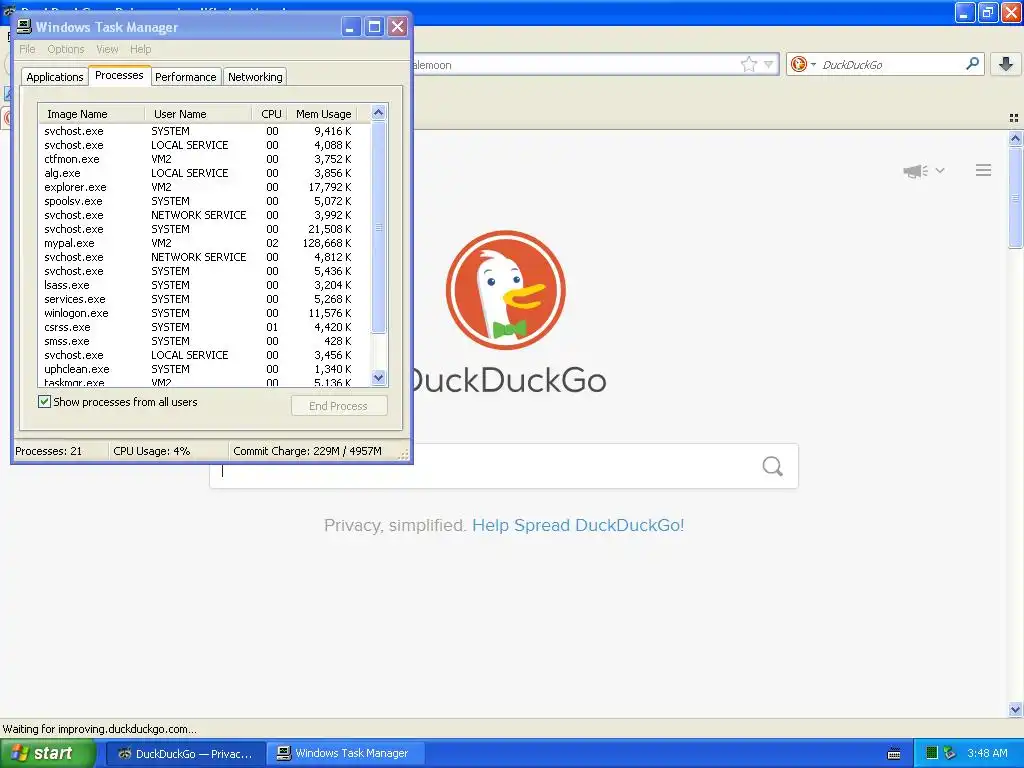This screenshot has height=768, width=1024.
Task: Select the ctfmon.exe process row
Action: coord(204,159)
